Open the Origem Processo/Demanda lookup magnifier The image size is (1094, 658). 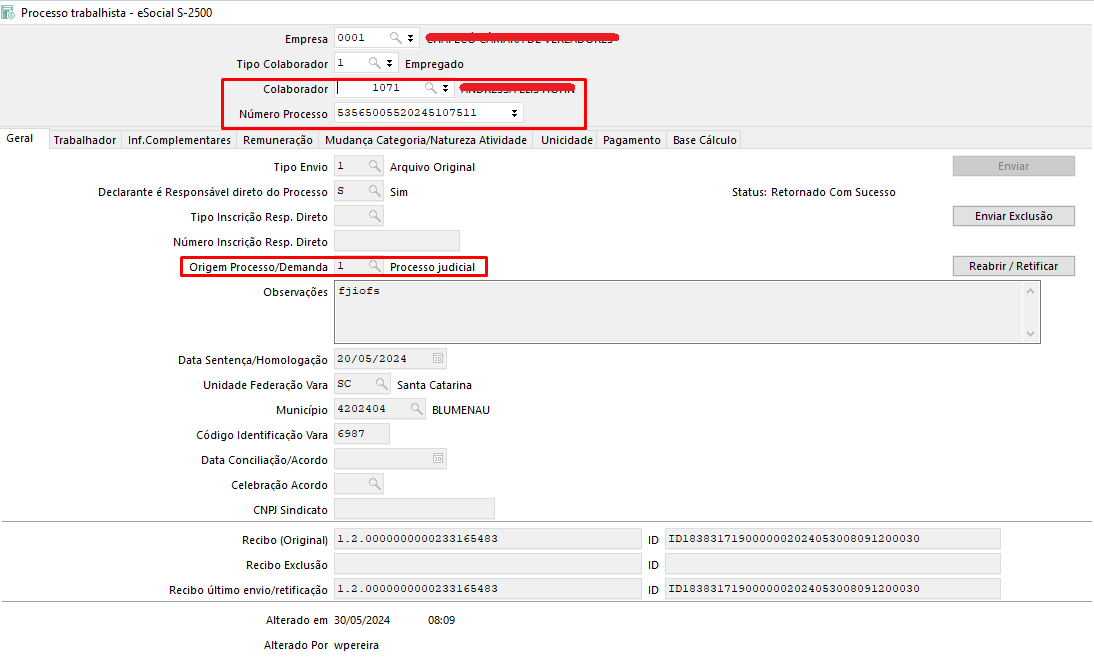coord(375,266)
